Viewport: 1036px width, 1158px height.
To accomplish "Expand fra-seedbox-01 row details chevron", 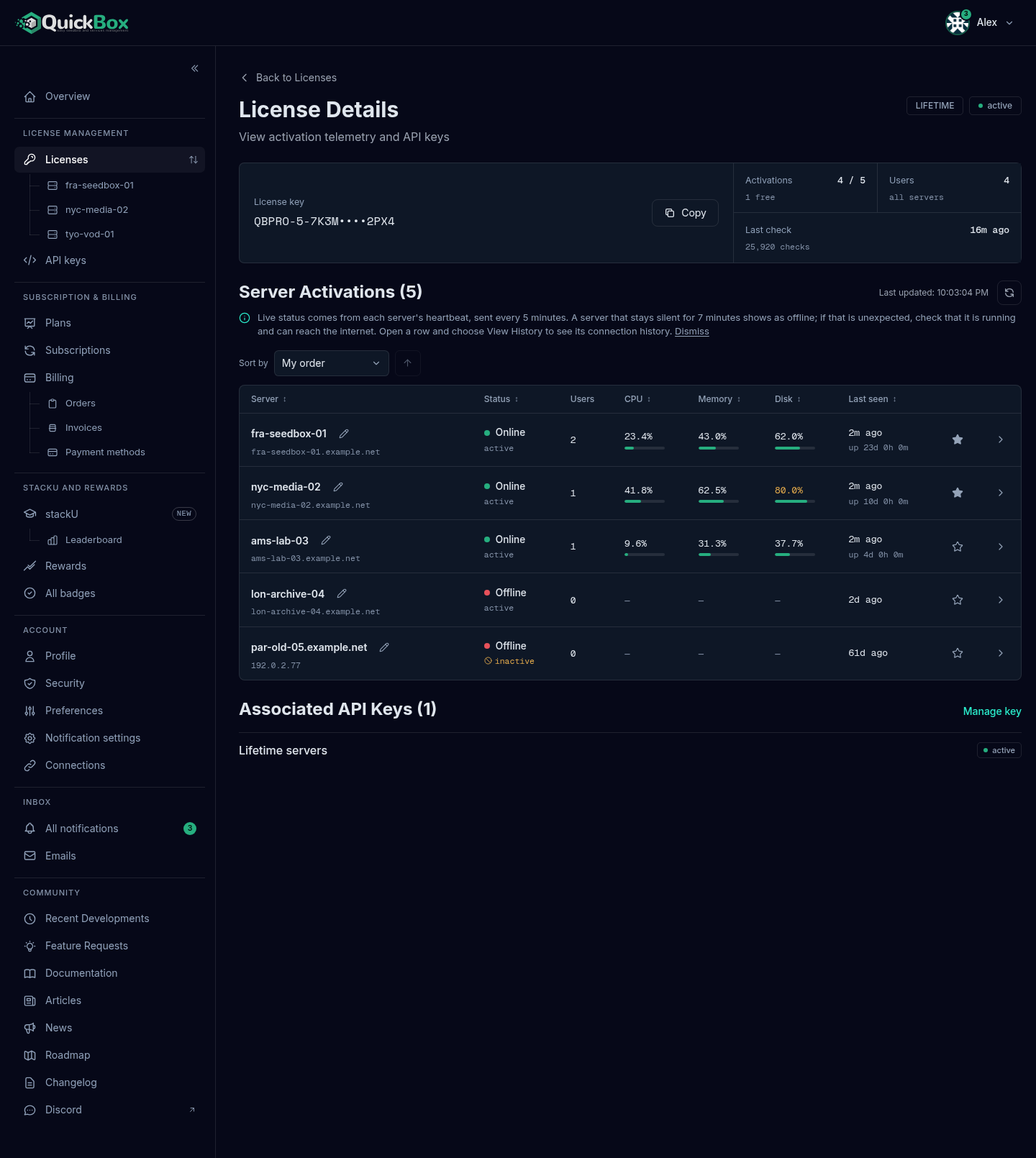I will [x=1001, y=439].
